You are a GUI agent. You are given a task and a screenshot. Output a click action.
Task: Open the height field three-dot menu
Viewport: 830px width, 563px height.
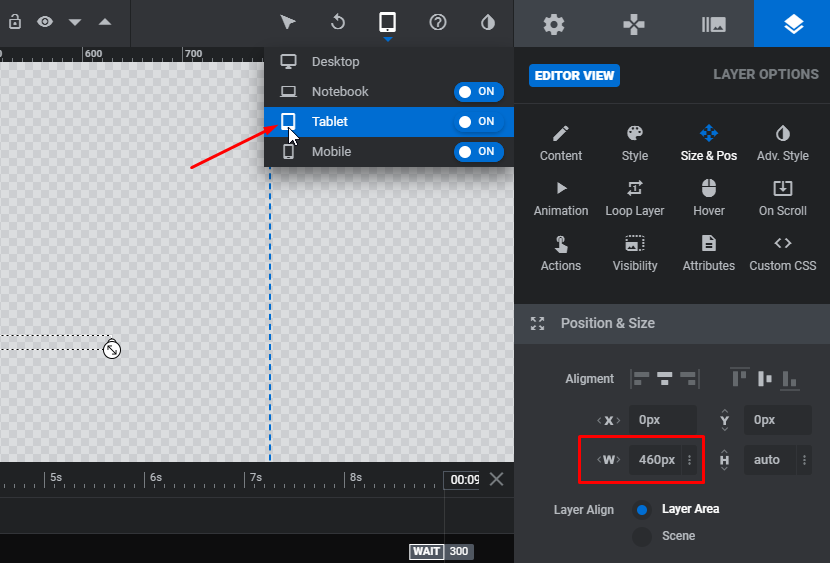(x=804, y=460)
